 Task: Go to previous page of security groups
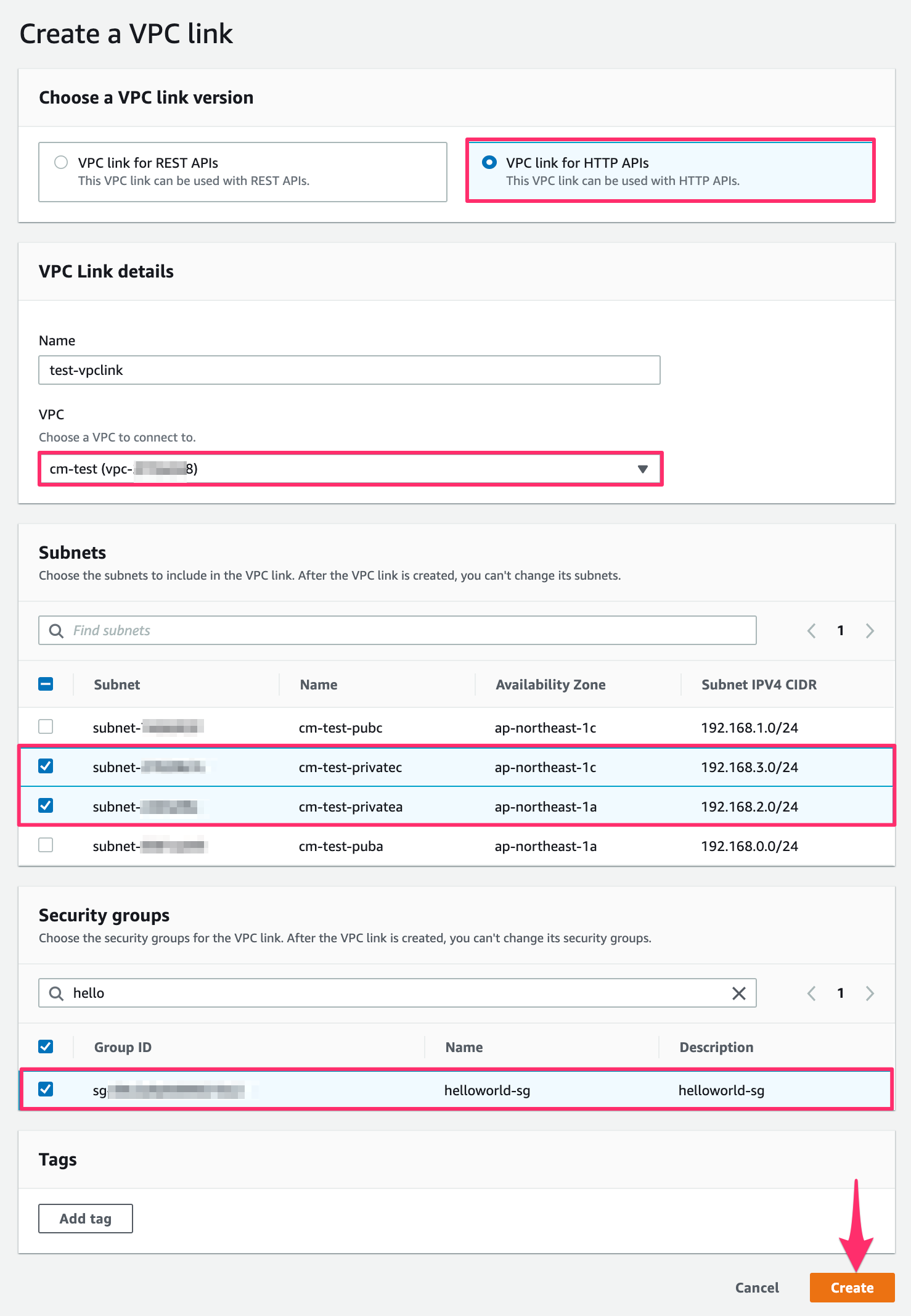(x=811, y=993)
